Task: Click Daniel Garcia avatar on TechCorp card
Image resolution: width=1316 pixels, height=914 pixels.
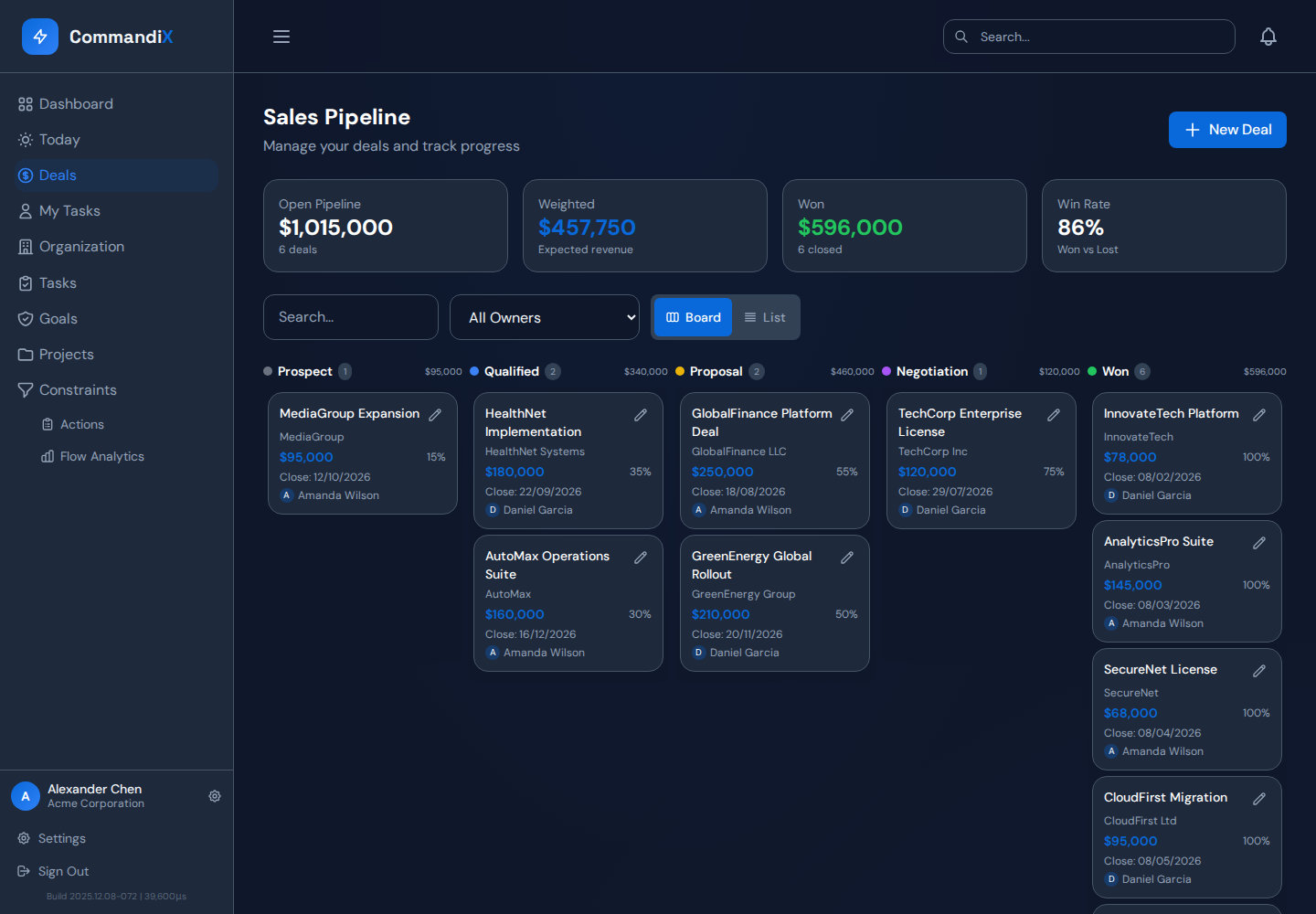Action: pos(905,510)
